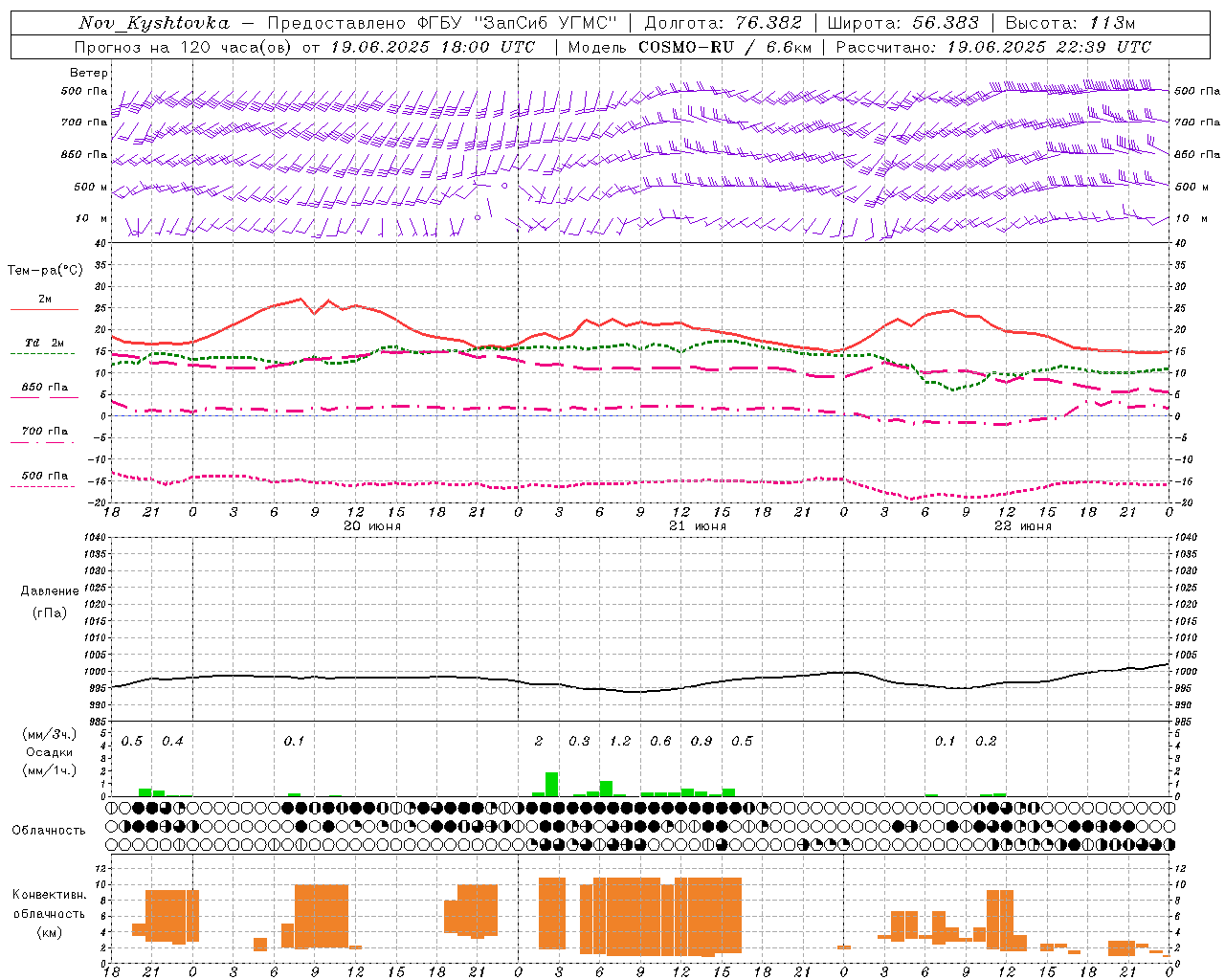Click the Тем-ра(°C) axis title

(45, 271)
